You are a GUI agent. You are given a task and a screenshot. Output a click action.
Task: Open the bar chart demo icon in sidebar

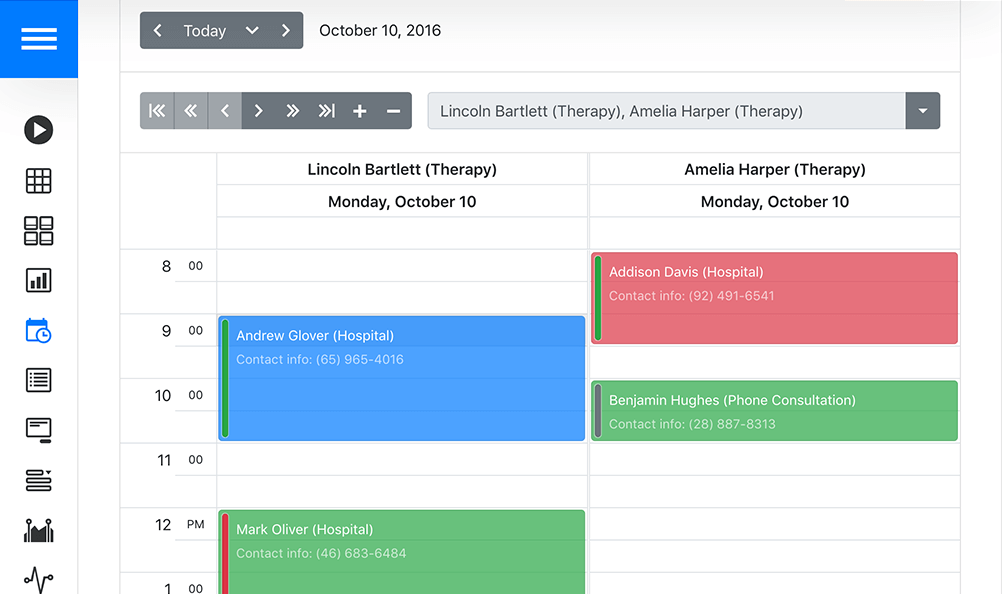point(38,281)
